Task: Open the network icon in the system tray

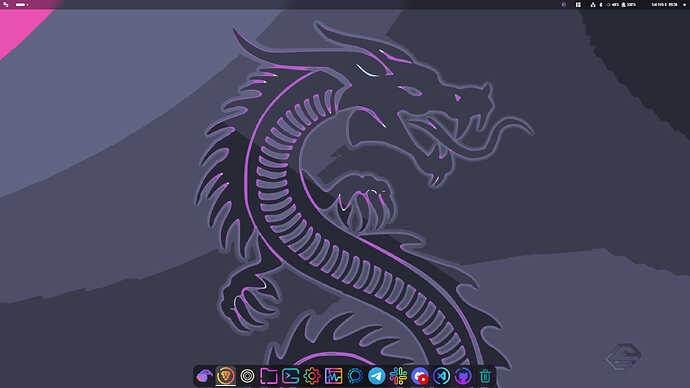Action: (593, 4)
